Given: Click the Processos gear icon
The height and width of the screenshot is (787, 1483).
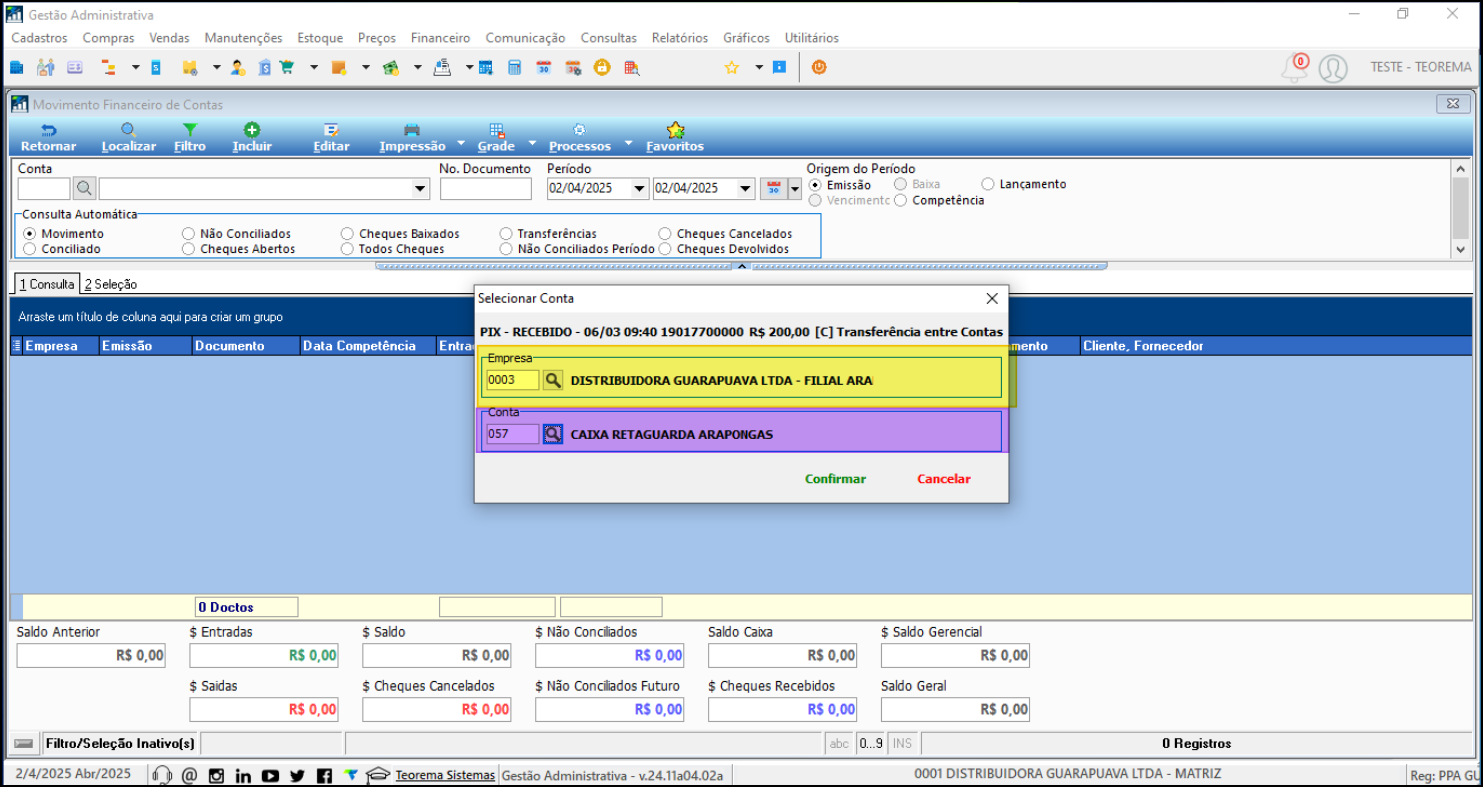Looking at the screenshot, I should point(579,130).
